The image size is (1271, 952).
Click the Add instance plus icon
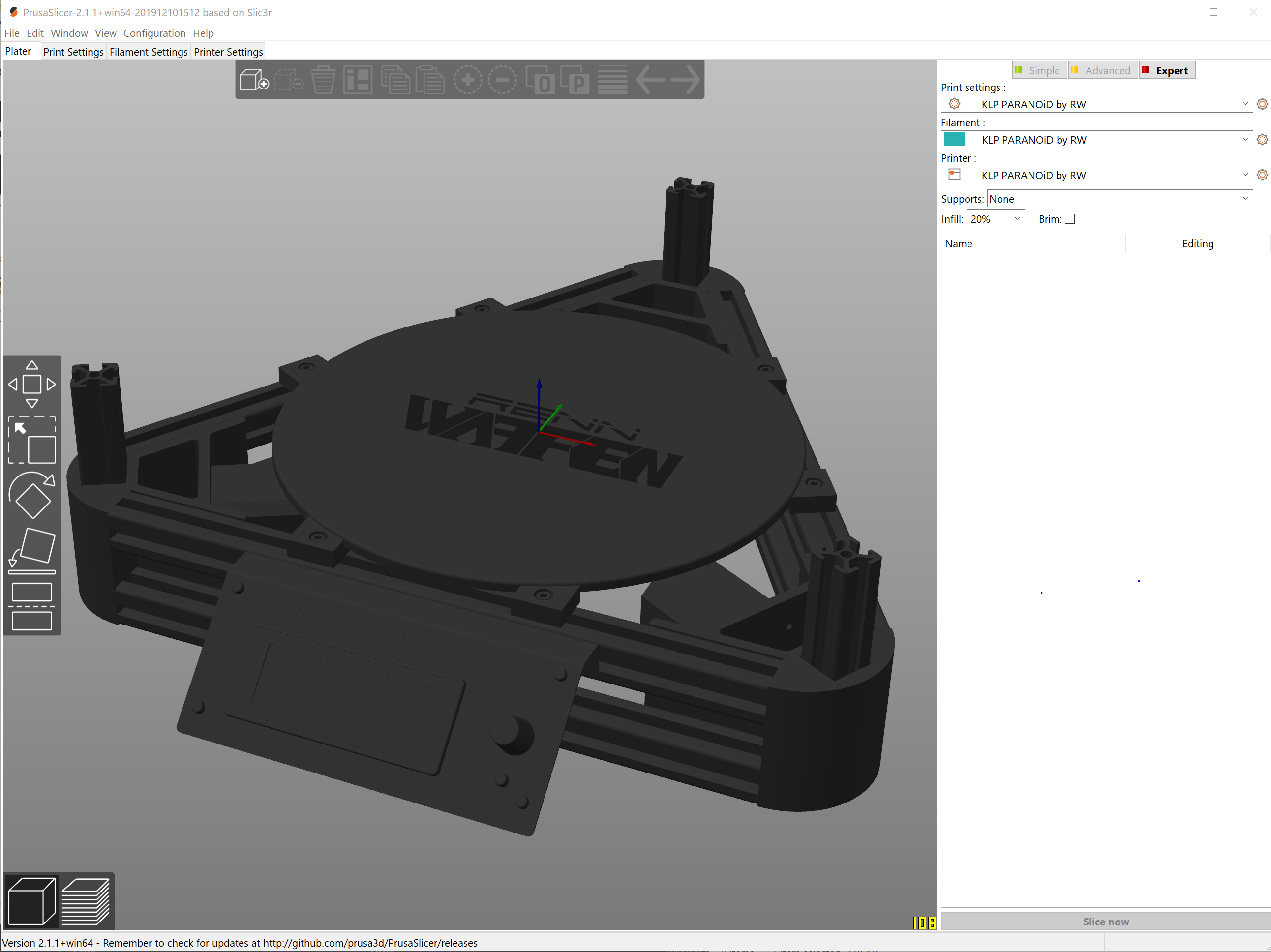[x=468, y=80]
